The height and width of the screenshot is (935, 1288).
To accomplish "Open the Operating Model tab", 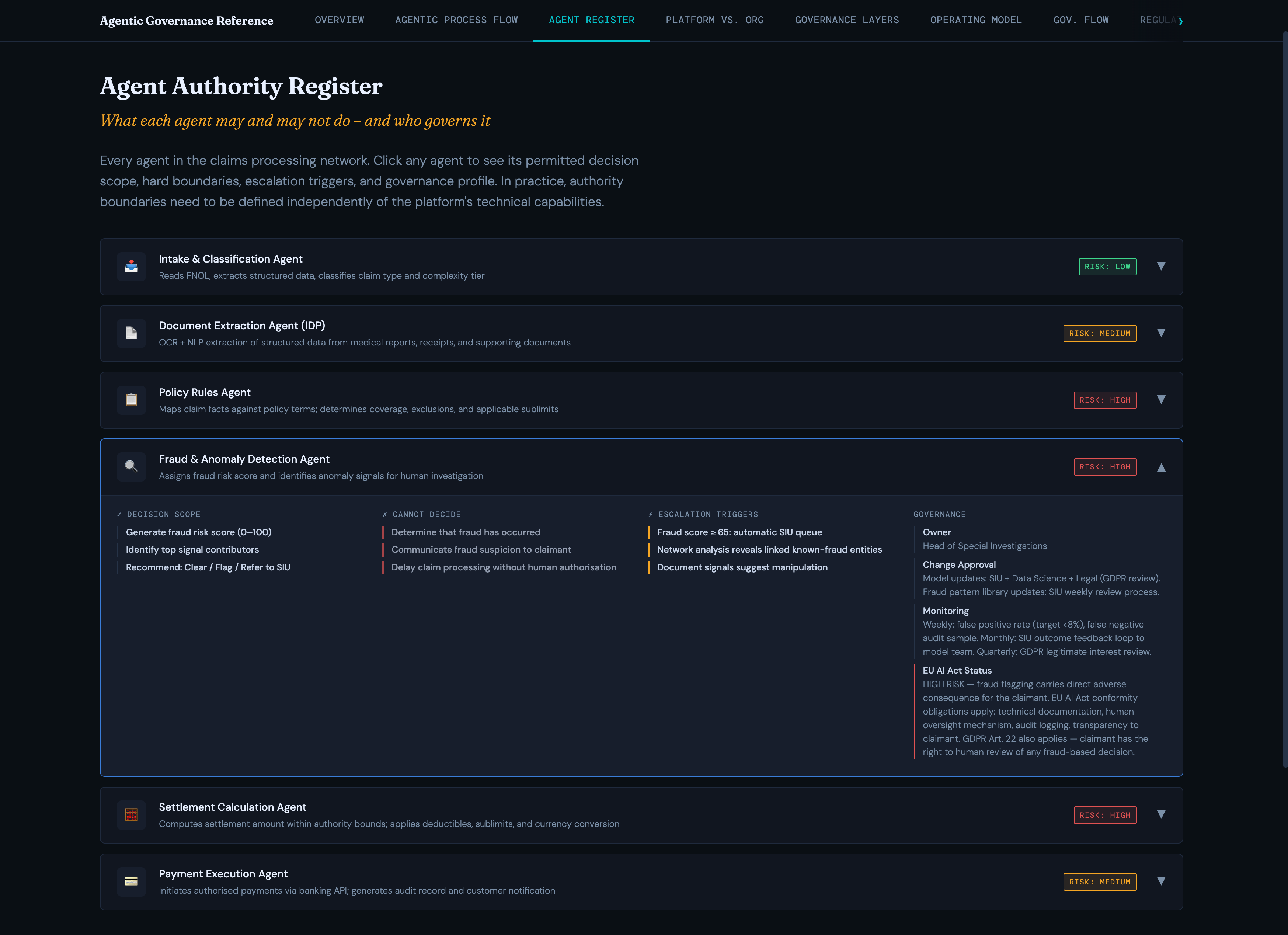I will [976, 20].
